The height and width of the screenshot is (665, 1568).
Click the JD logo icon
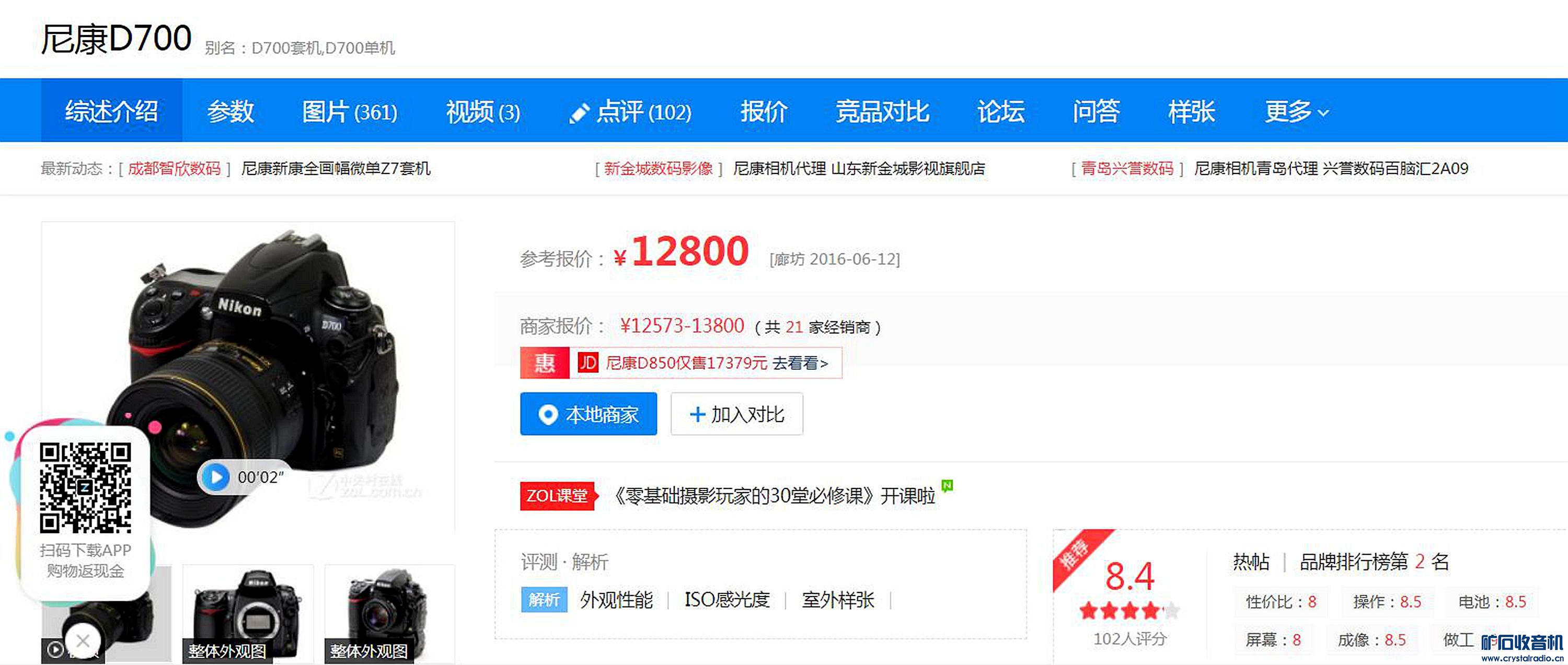pos(587,363)
